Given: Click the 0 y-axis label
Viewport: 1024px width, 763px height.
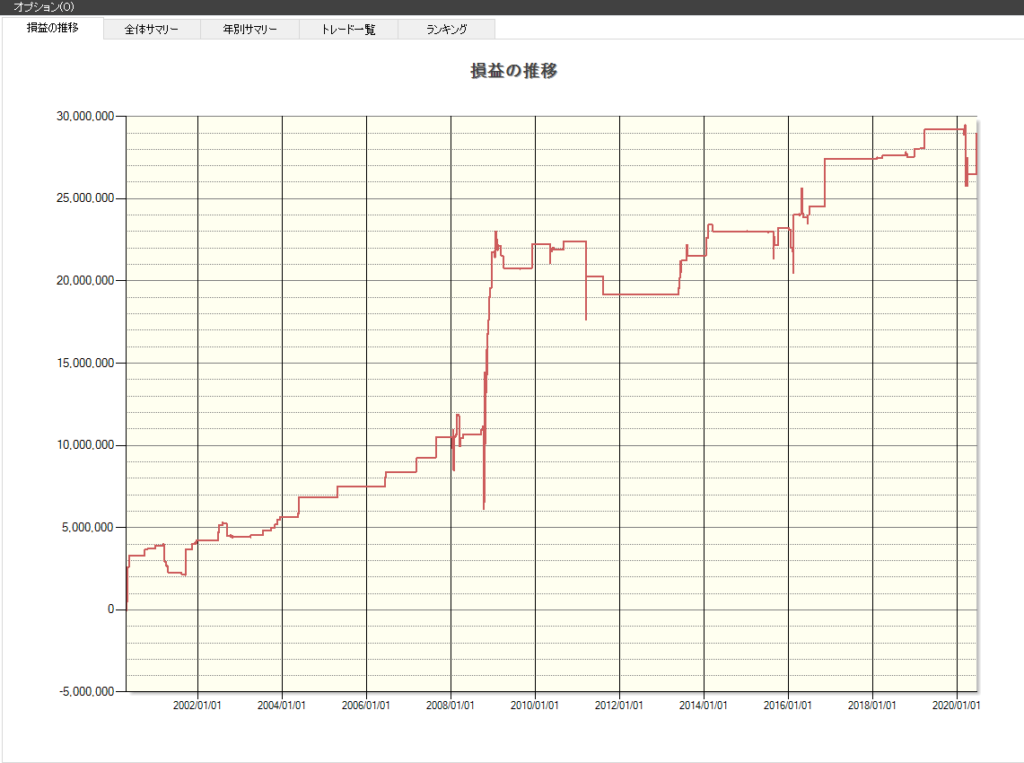Looking at the screenshot, I should pos(111,609).
